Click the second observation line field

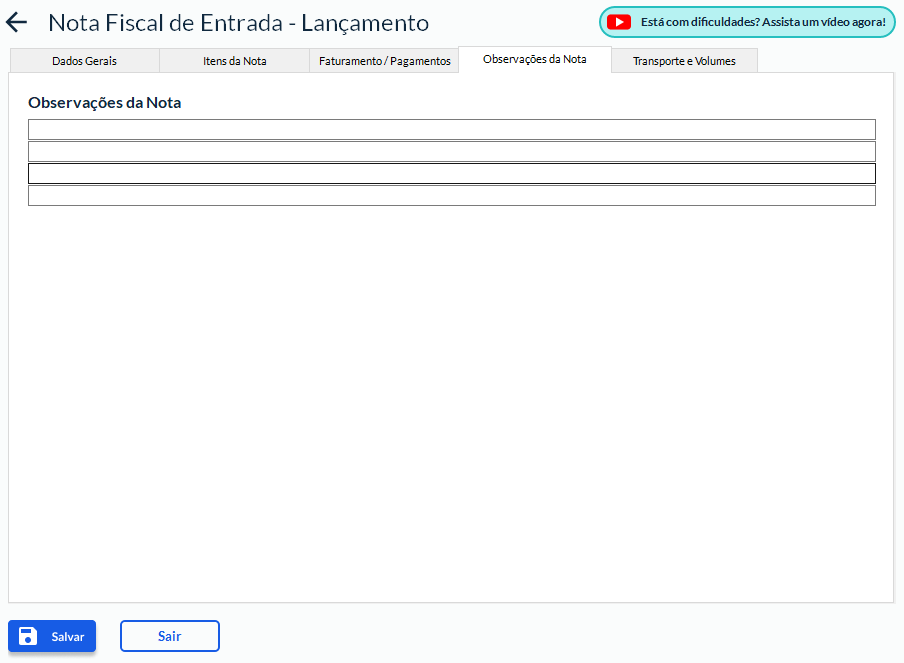(451, 151)
